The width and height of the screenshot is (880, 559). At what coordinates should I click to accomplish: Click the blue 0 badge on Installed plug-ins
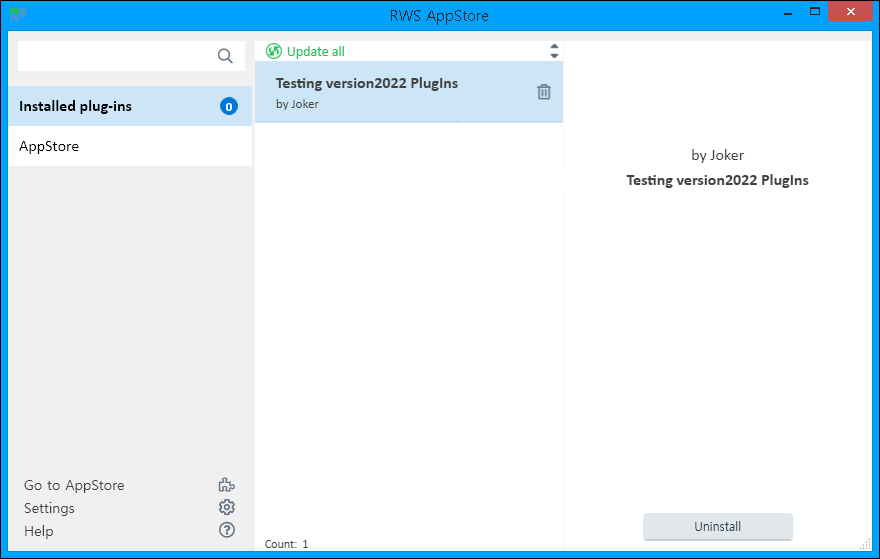228,106
